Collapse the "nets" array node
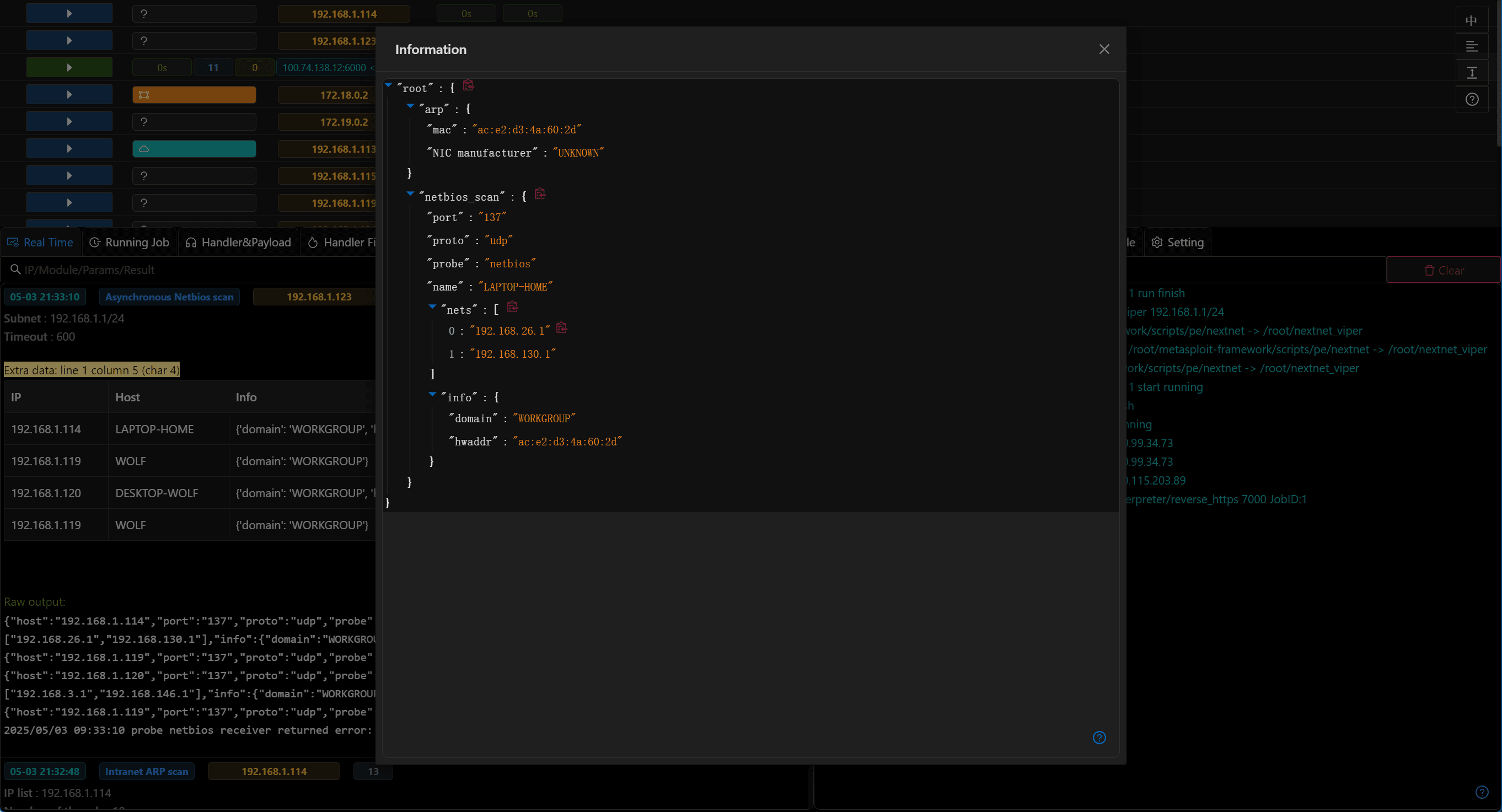The width and height of the screenshot is (1502, 812). pos(433,306)
